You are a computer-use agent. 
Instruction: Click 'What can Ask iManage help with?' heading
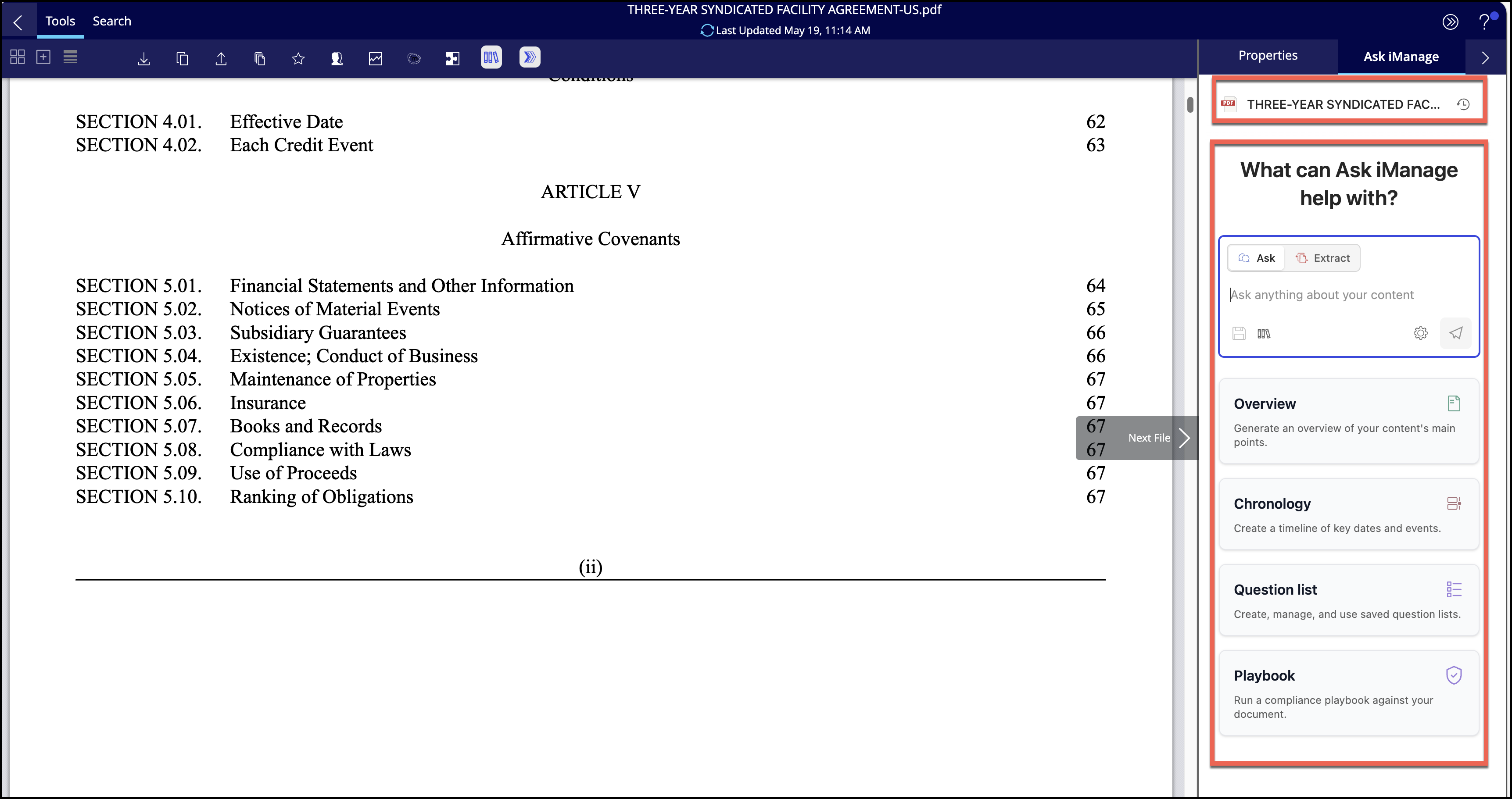[1349, 184]
